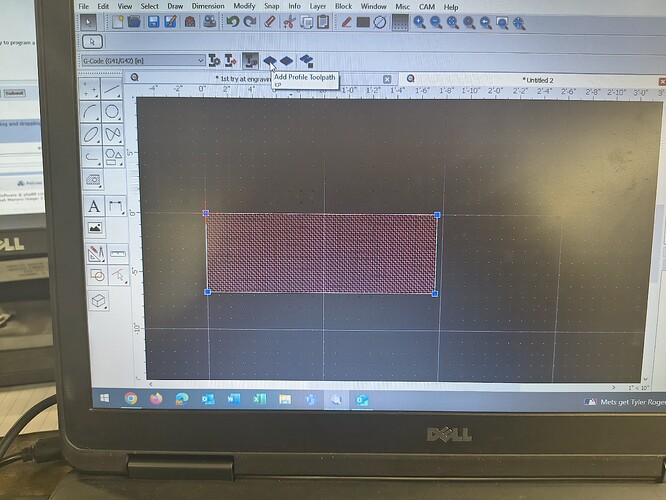This screenshot has height=500, width=666.
Task: Select the point drawing tool
Action: (x=90, y=89)
